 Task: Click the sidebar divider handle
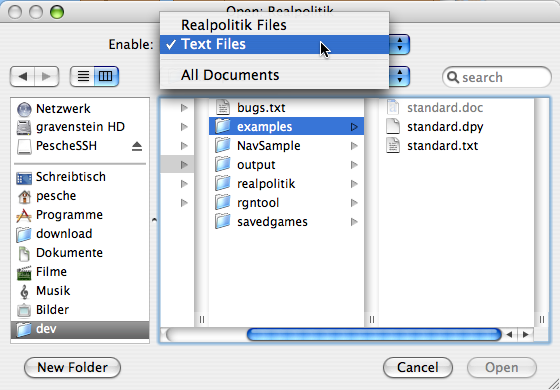coord(154,220)
